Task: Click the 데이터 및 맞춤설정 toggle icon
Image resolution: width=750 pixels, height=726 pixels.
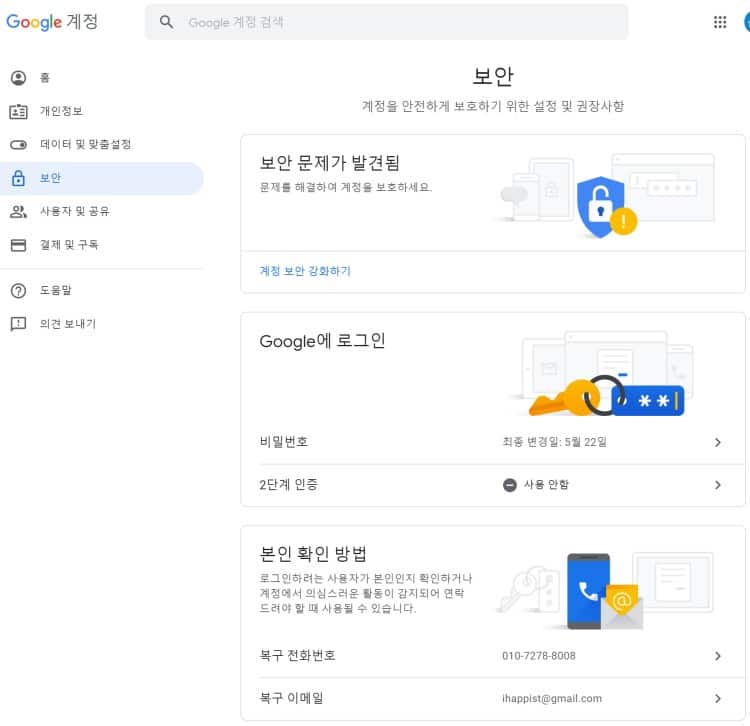Action: pyautogui.click(x=18, y=144)
